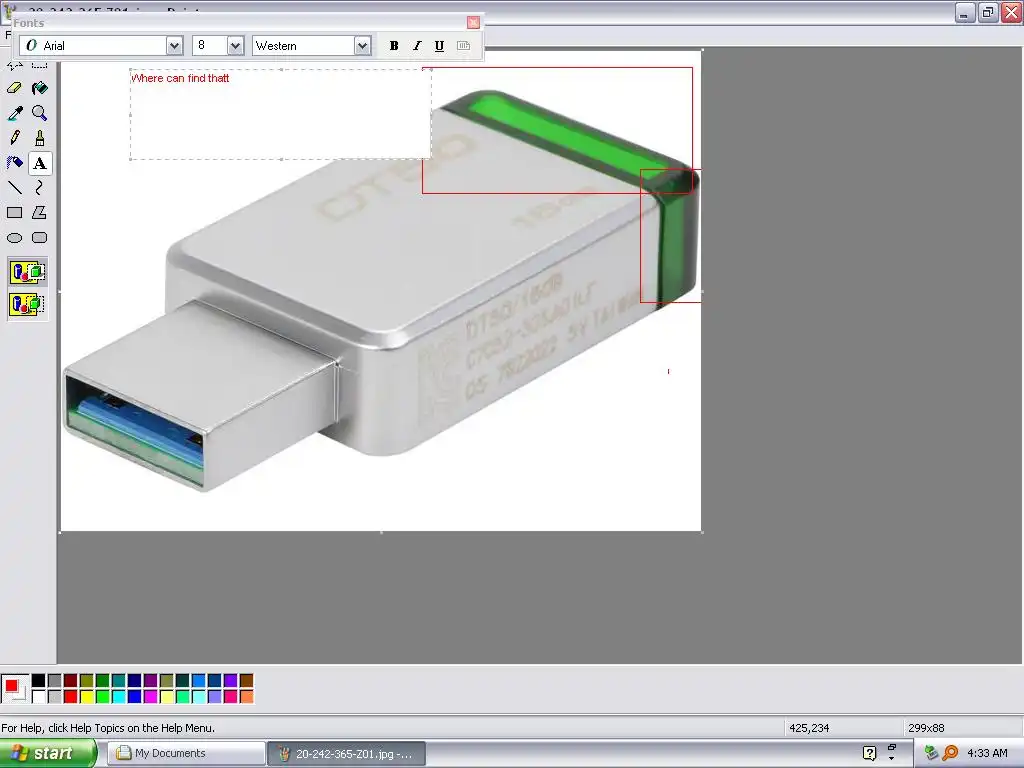Select the Curve tool
This screenshot has width=1024, height=768.
point(40,187)
